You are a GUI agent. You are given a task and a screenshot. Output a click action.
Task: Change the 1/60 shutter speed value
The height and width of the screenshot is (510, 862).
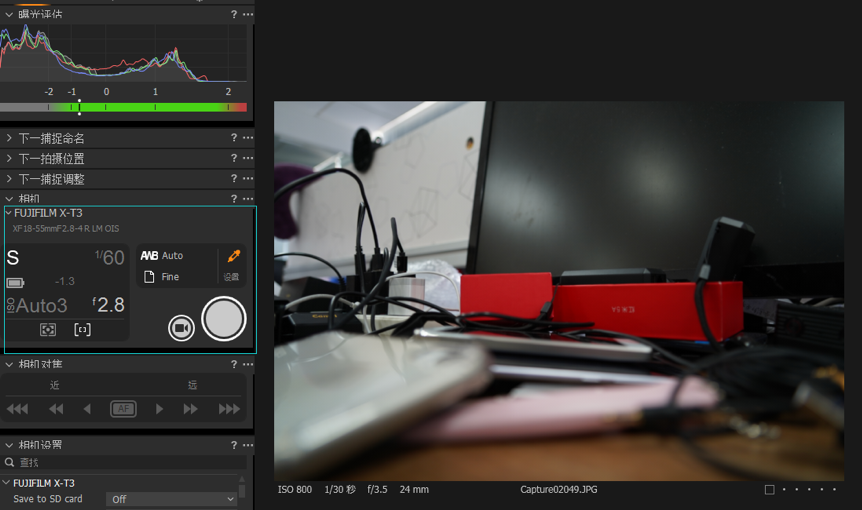(110, 258)
